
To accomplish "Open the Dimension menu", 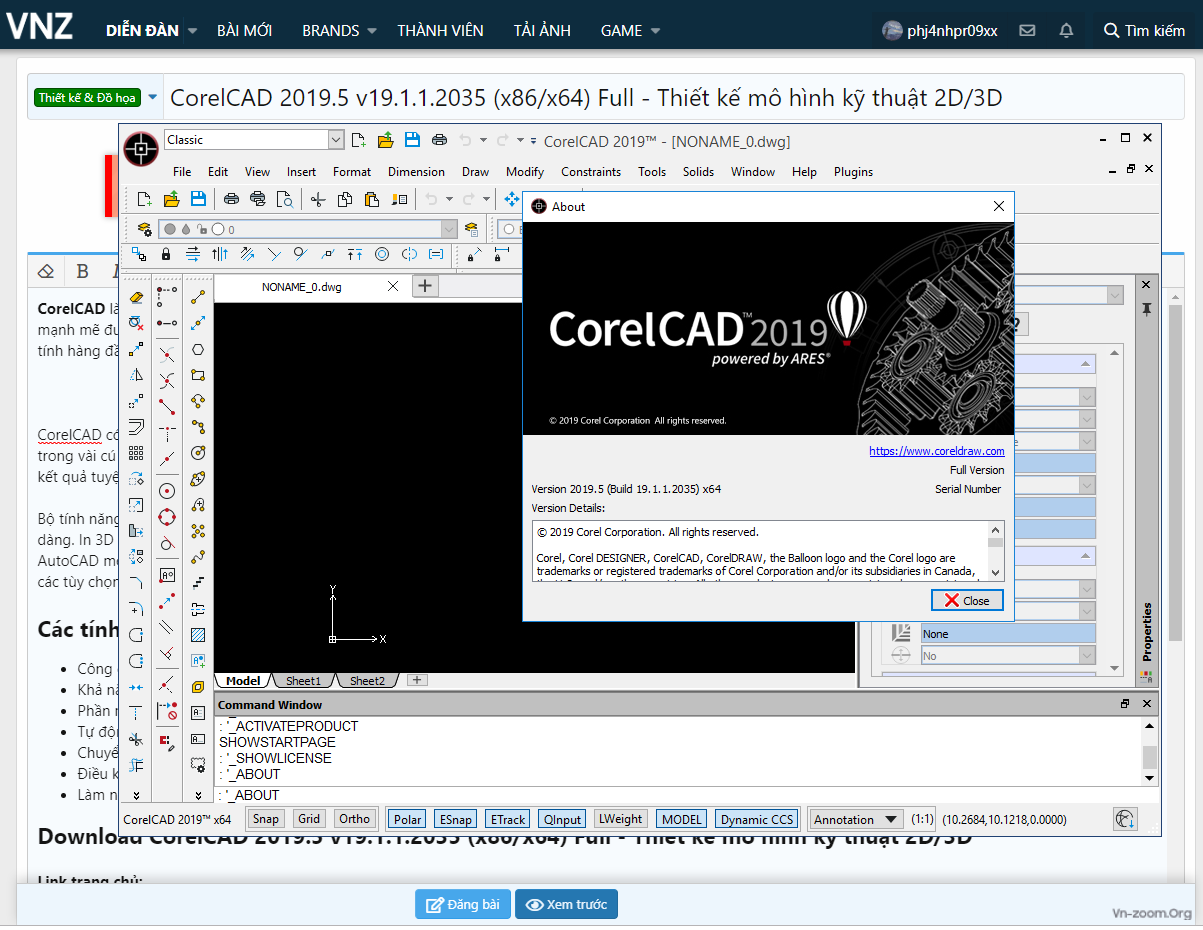I will [x=416, y=172].
